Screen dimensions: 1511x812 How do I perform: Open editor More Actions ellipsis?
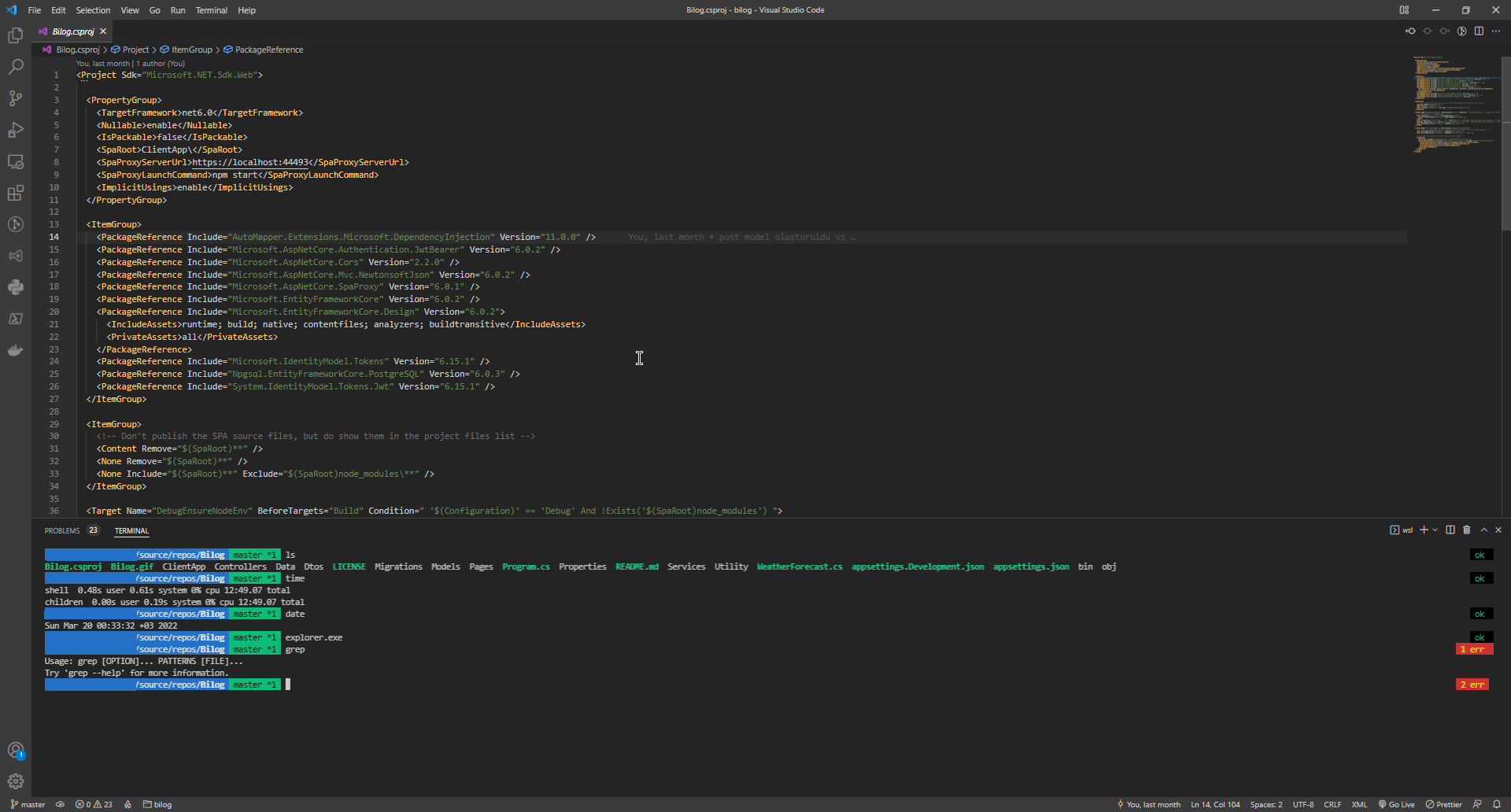(1496, 31)
